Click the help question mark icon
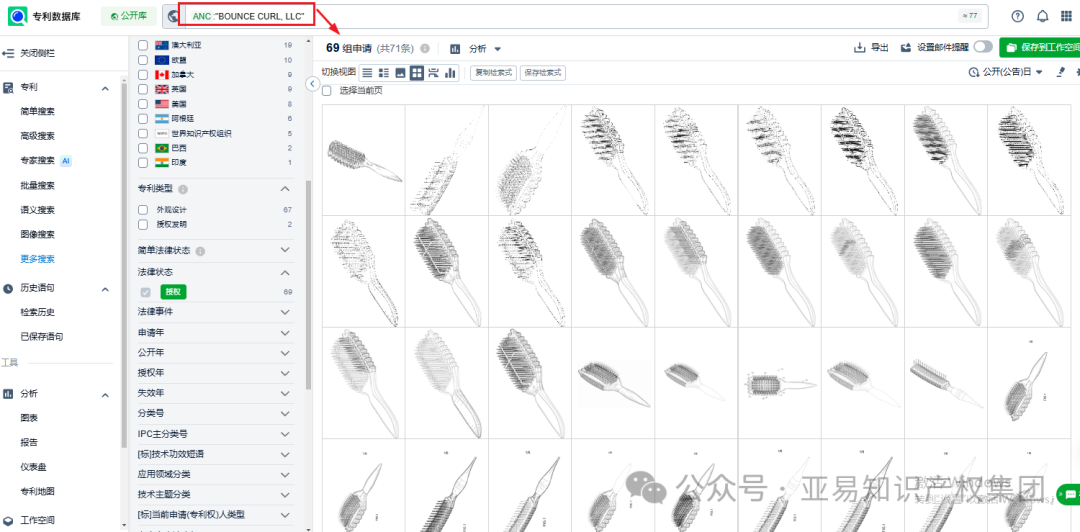This screenshot has width=1080, height=532. (x=1018, y=16)
